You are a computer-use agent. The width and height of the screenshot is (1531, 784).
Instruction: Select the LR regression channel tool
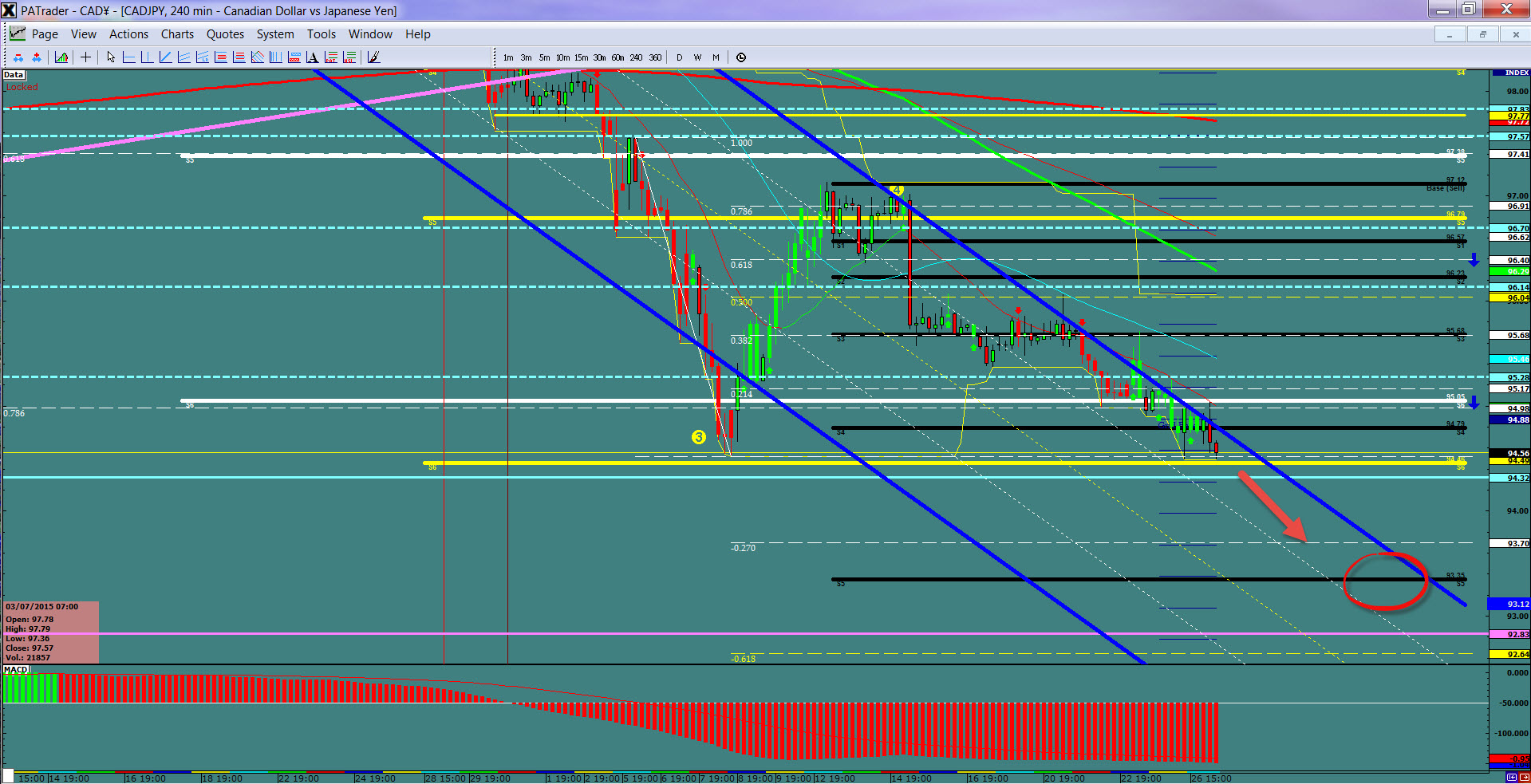(x=202, y=57)
